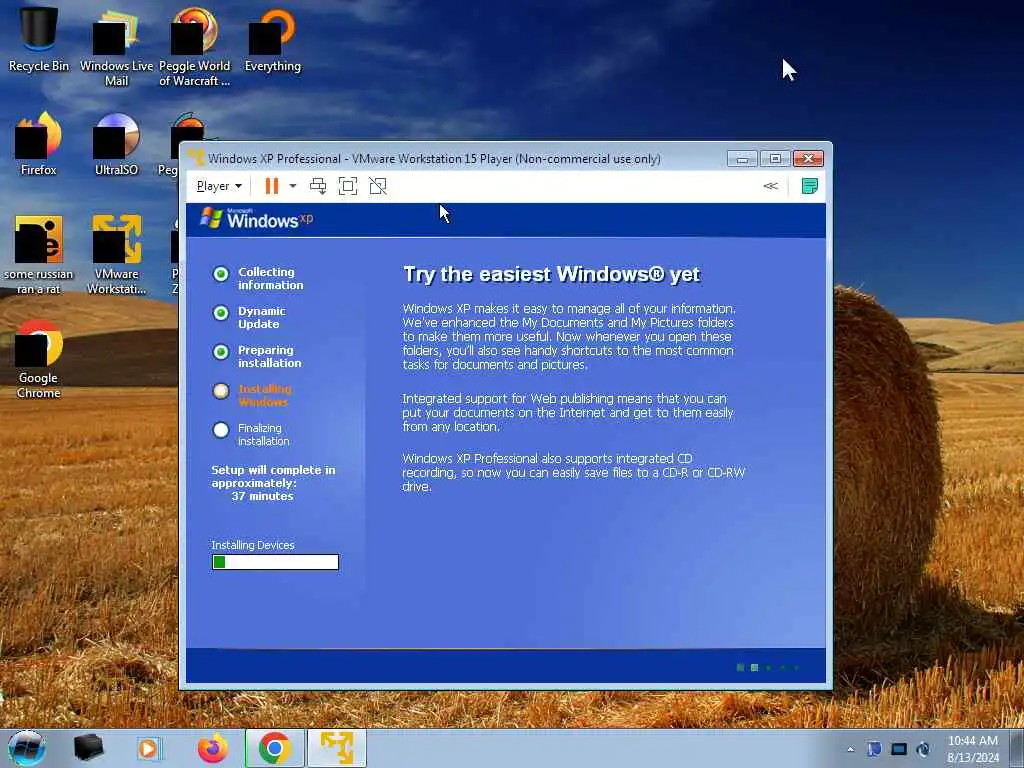Open the green notes icon in VMware
1024x768 pixels.
(809, 186)
